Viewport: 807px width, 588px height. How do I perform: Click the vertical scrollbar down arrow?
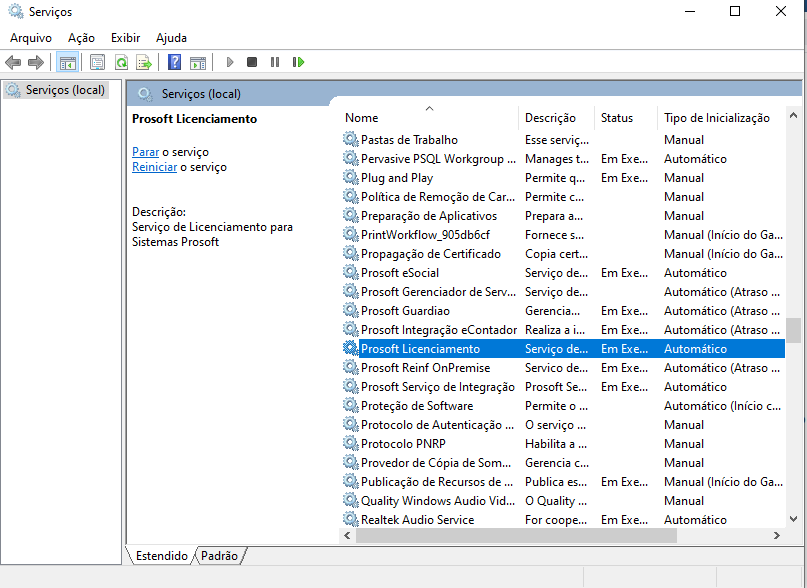click(x=793, y=519)
